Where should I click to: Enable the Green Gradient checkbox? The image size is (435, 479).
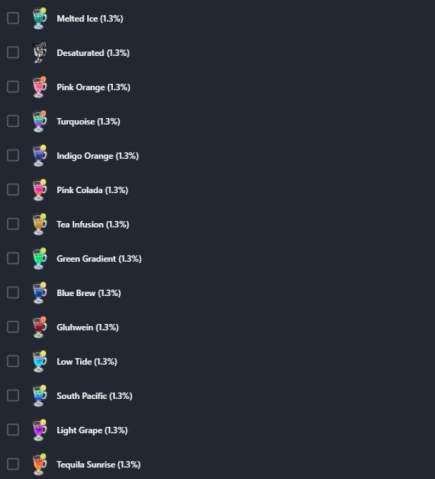tap(13, 258)
